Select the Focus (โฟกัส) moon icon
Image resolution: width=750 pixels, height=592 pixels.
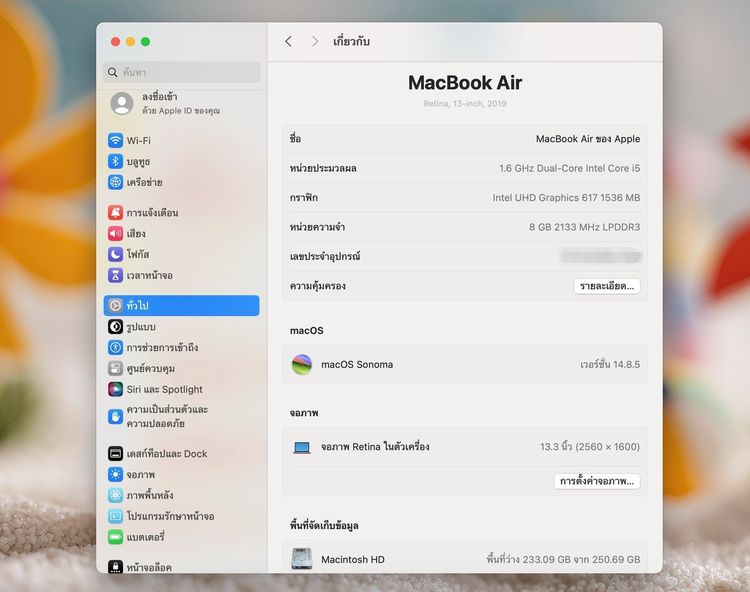coord(115,254)
